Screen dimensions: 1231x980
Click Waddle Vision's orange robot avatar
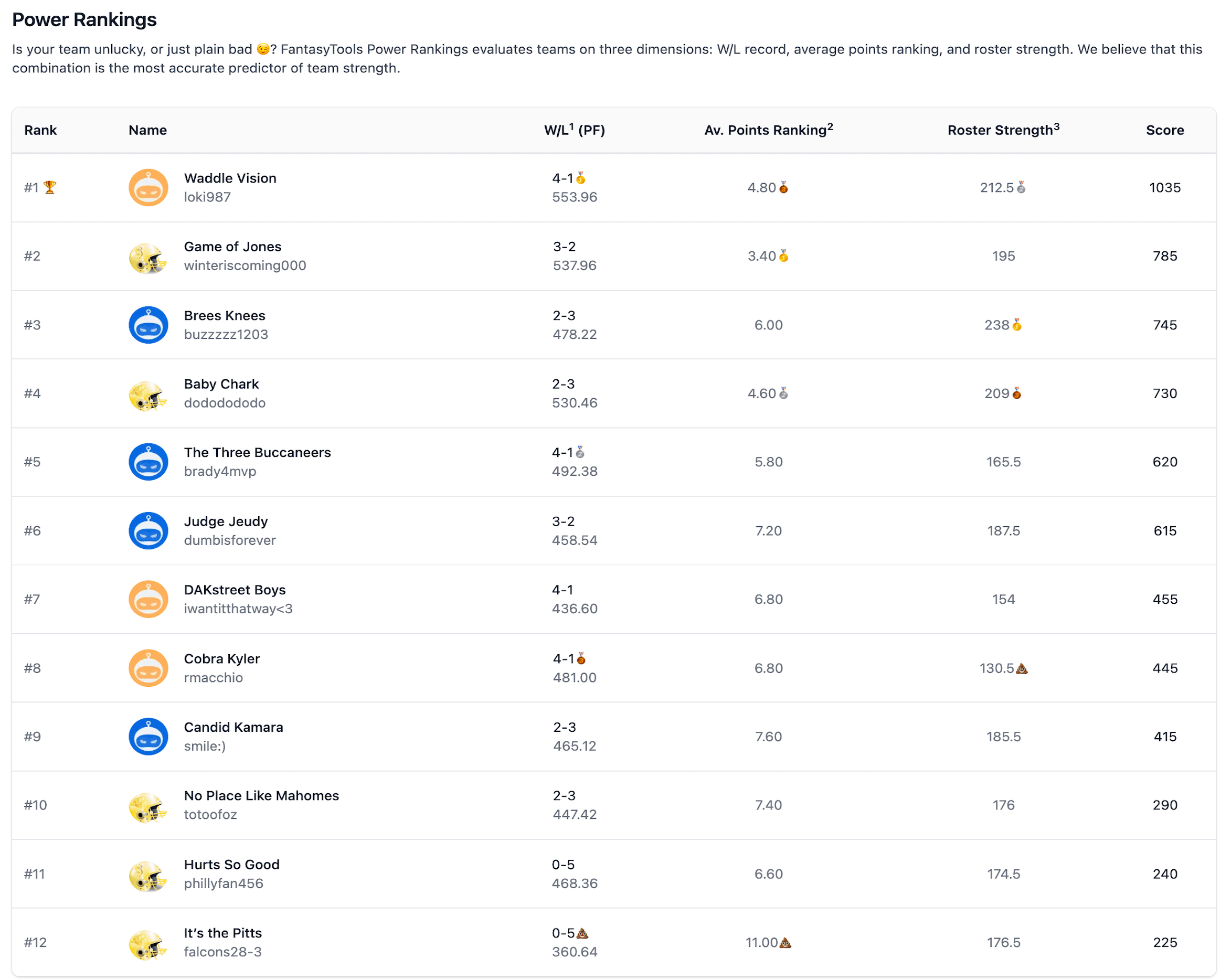pos(148,187)
